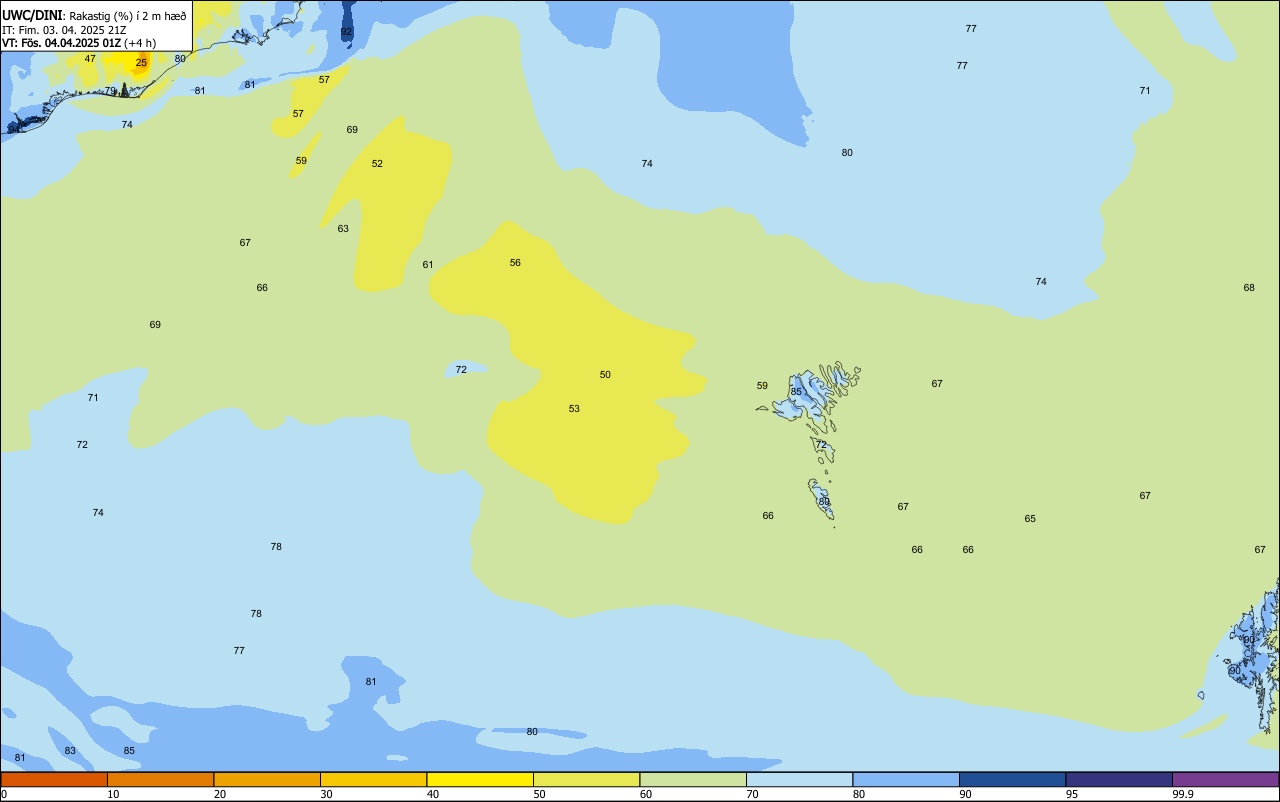1280x802 pixels.
Task: Click the map value 56
Action: pyautogui.click(x=515, y=263)
